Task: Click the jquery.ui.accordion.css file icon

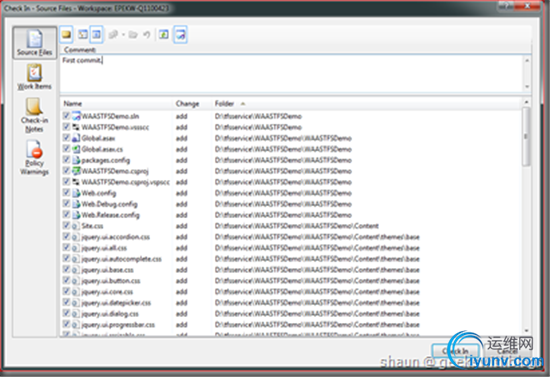Action: coord(75,237)
